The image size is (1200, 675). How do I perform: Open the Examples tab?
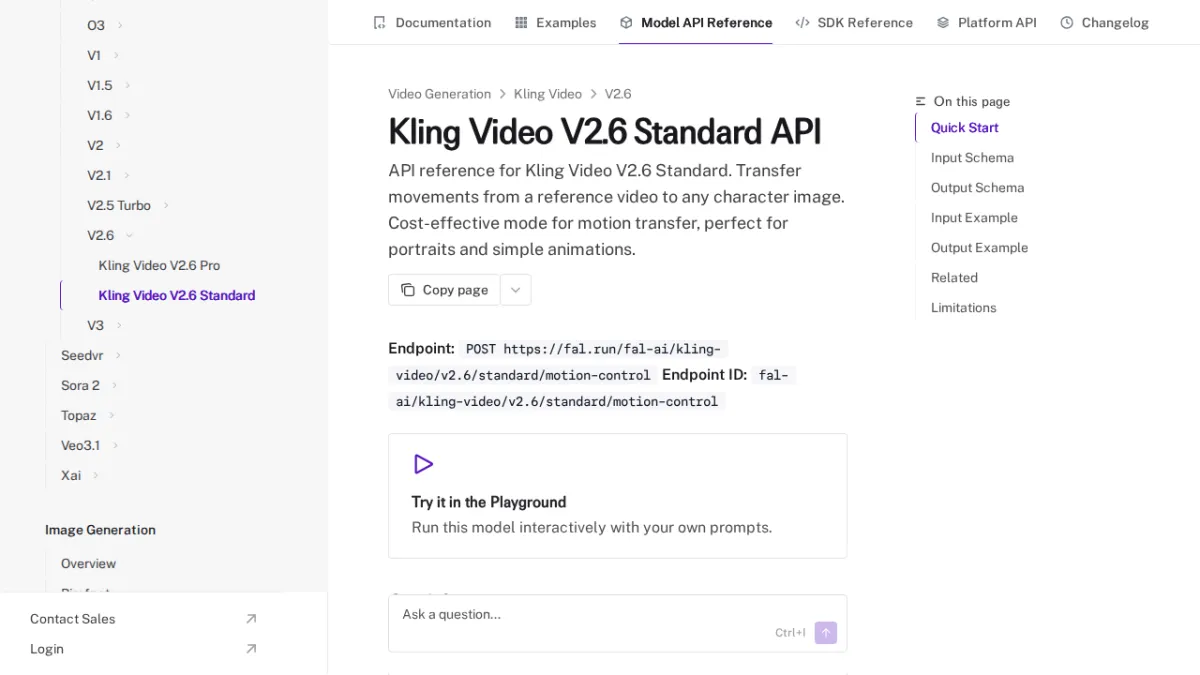tap(555, 22)
